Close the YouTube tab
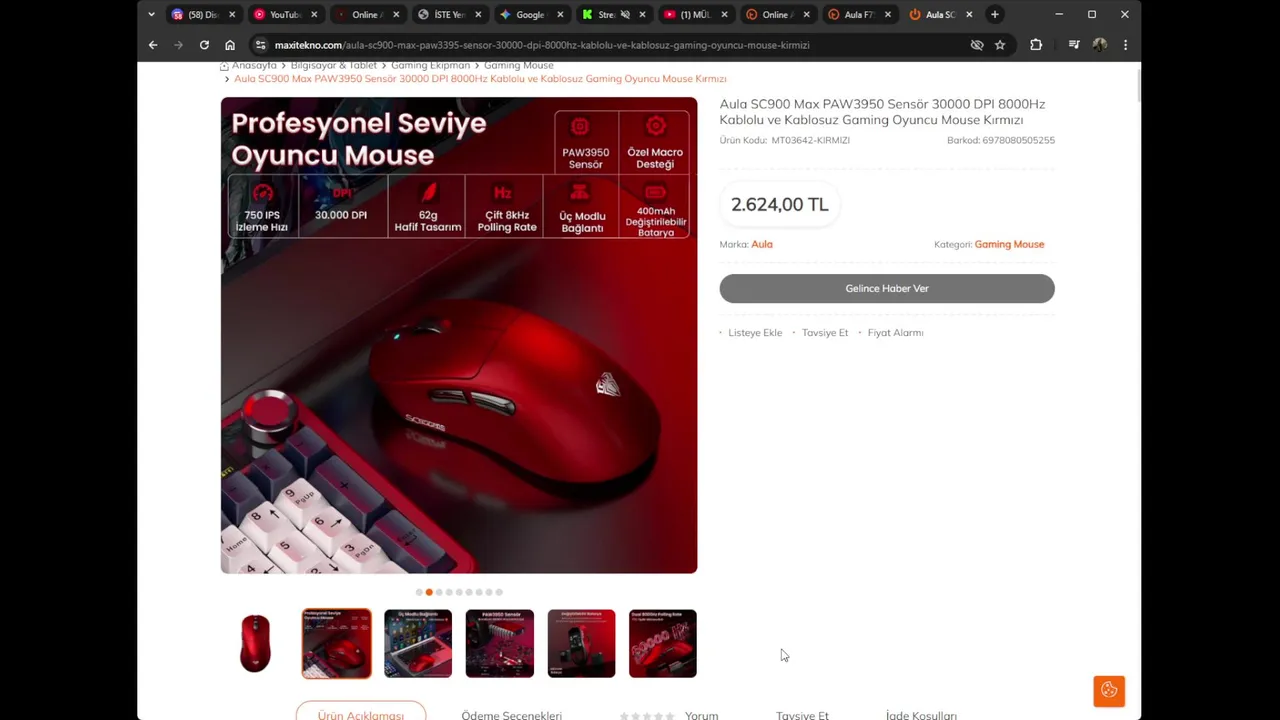Screen dimensions: 1280x720 [314, 14]
